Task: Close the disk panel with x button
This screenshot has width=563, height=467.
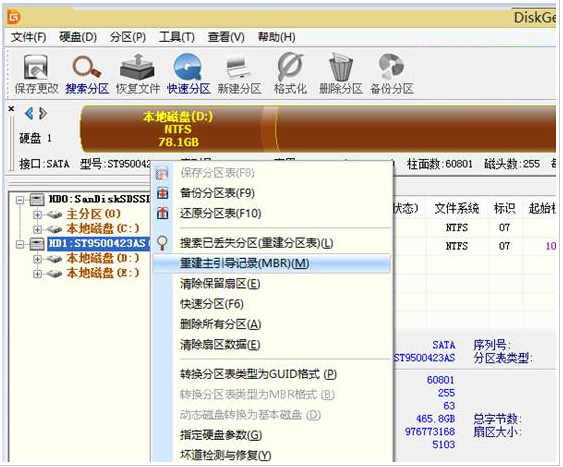Action: tap(11, 108)
